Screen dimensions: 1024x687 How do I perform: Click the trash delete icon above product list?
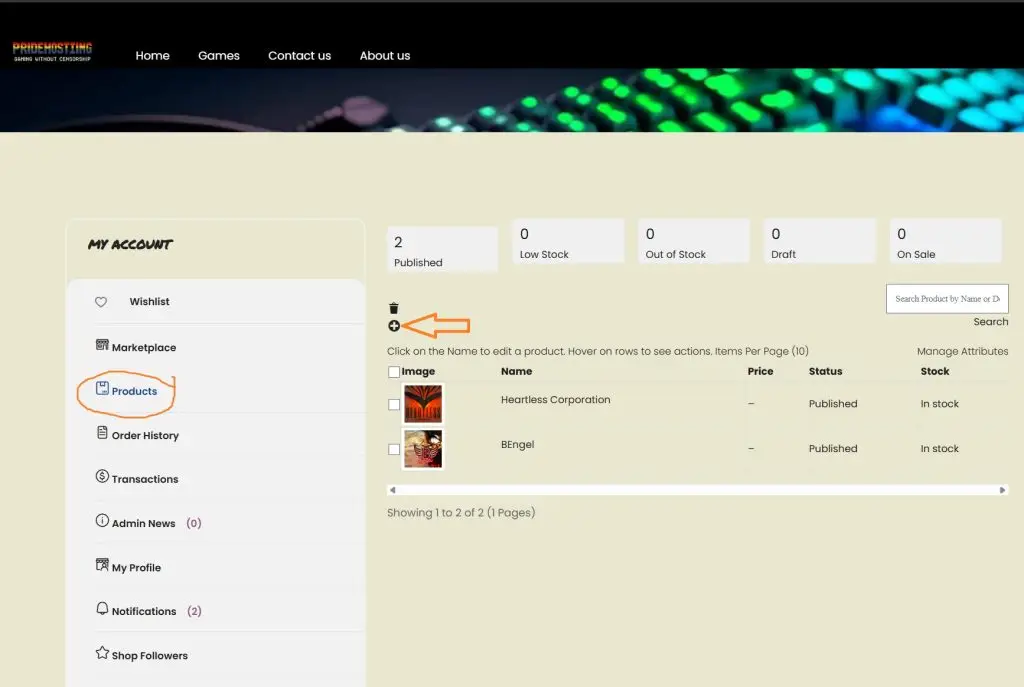[x=394, y=308]
